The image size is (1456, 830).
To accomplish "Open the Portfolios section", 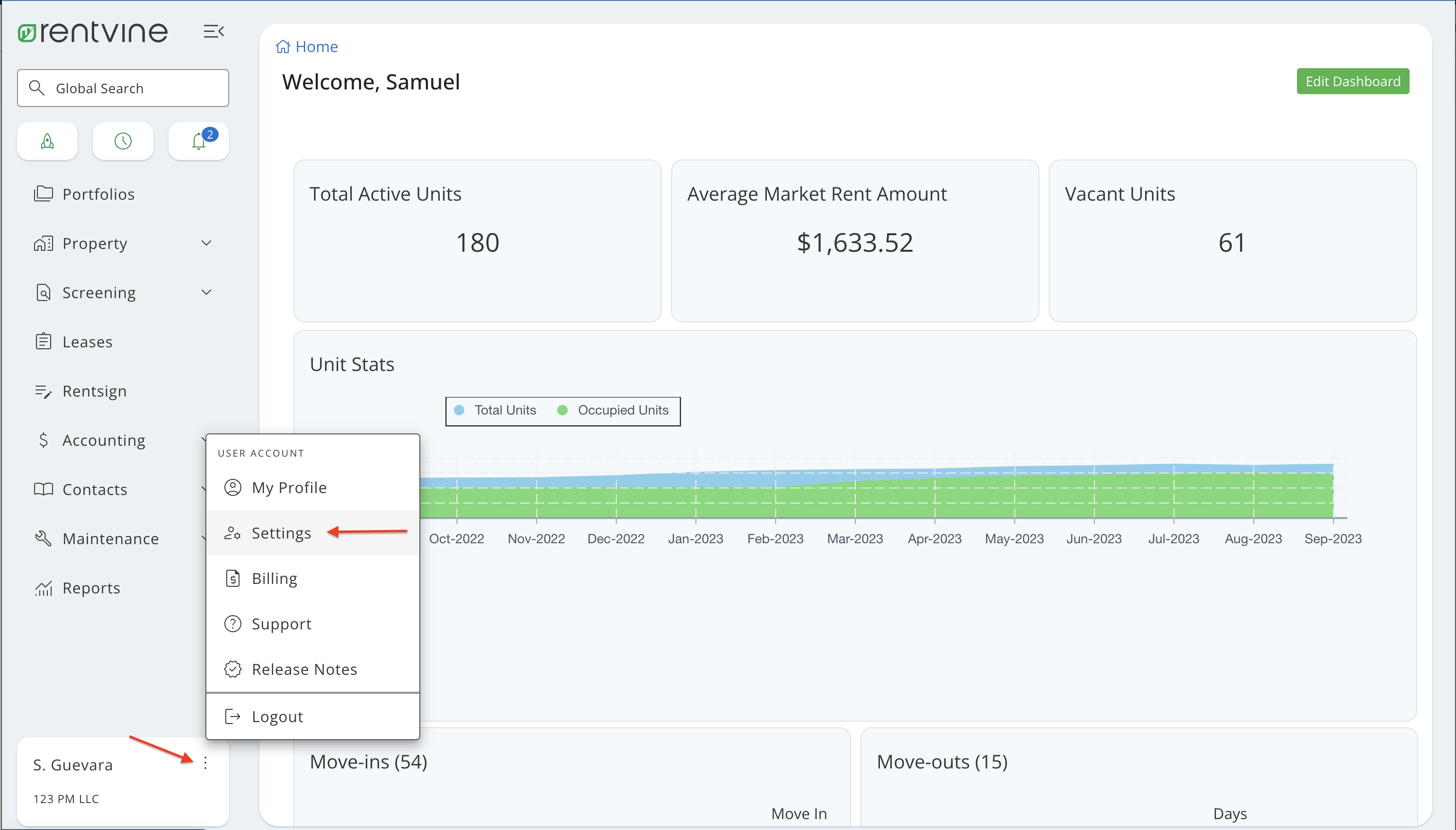I will (x=98, y=194).
